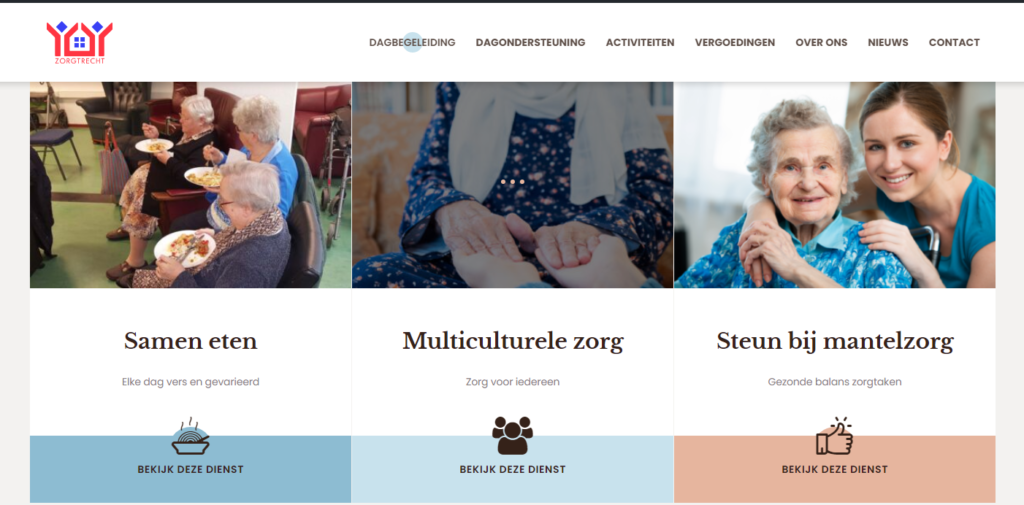Click Bekijk deze dienst under Steun bij mantelzorg

835,470
